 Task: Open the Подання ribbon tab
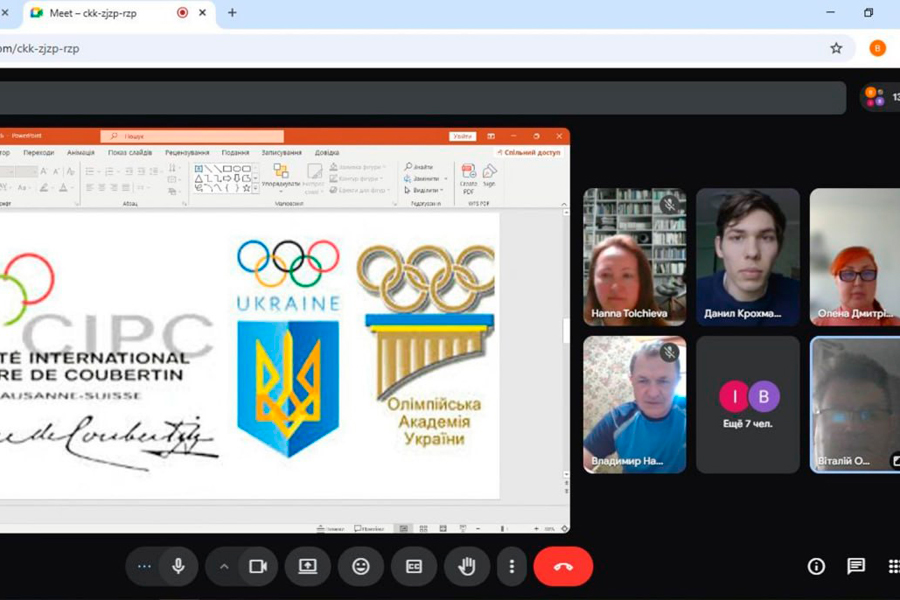point(235,153)
